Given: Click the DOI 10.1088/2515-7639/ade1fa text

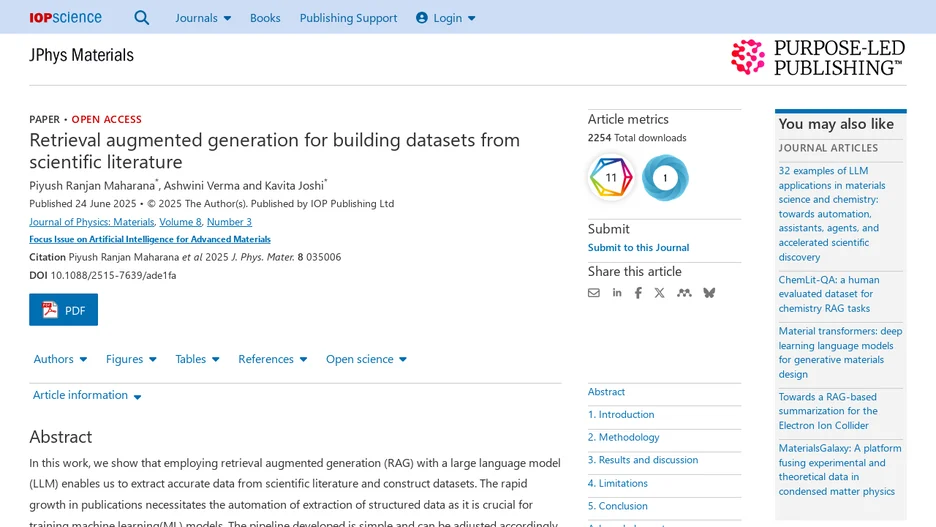Looking at the screenshot, I should pyautogui.click(x=113, y=276).
